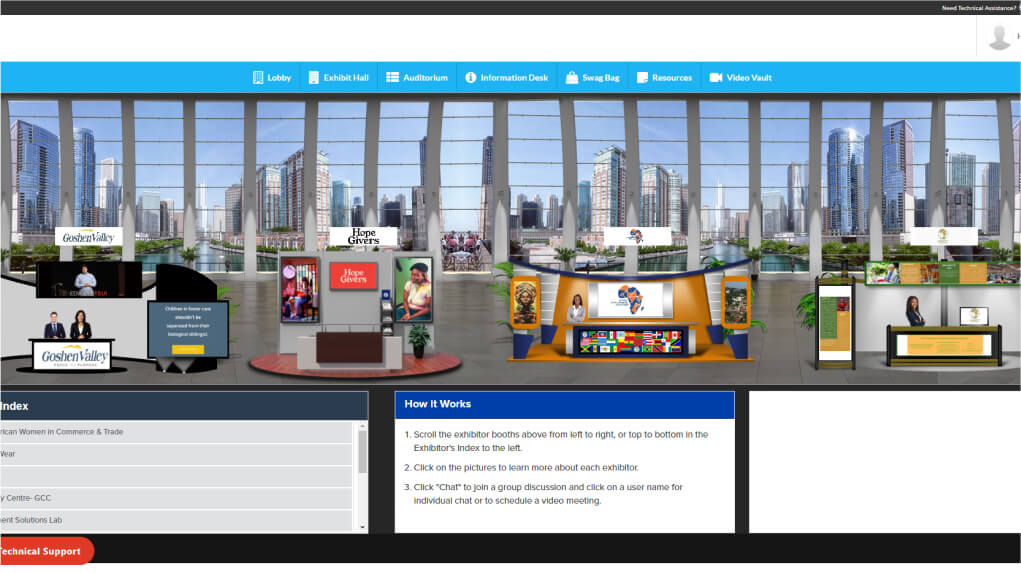Click the Resources document icon
Viewport: 1021px width, 573px height.
coord(642,77)
